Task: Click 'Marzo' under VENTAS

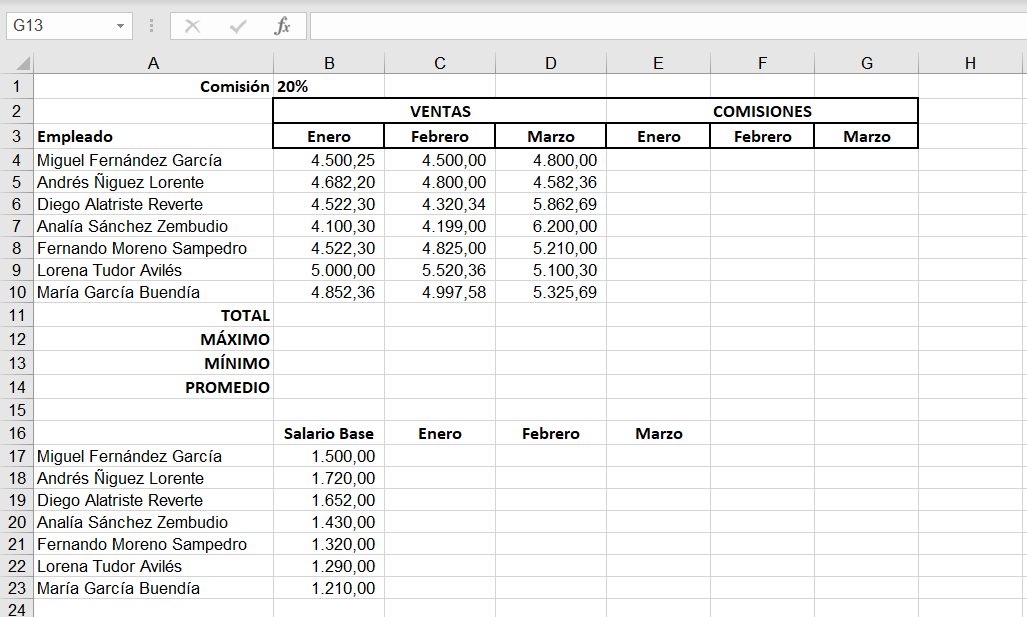Action: 551,136
